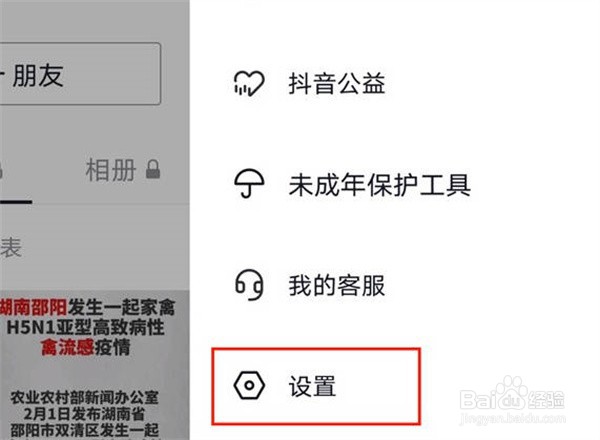
Task: Open 抖音公益 menu entry
Action: coord(337,83)
